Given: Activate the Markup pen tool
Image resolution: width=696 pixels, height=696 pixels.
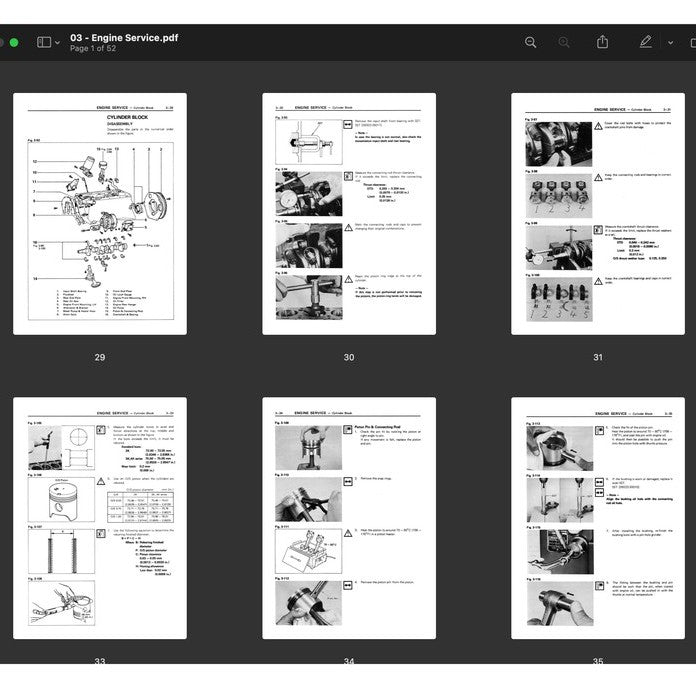Looking at the screenshot, I should point(645,42).
